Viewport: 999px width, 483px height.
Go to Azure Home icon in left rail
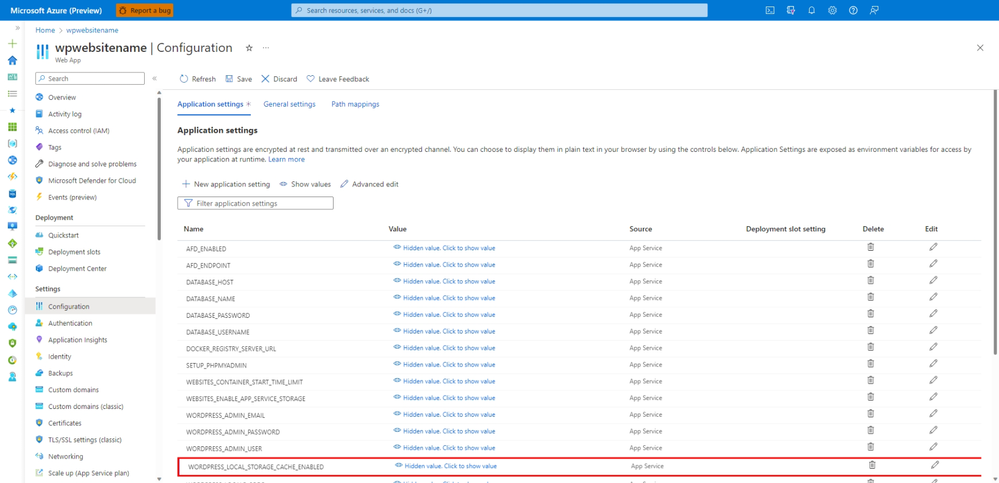click(12, 61)
